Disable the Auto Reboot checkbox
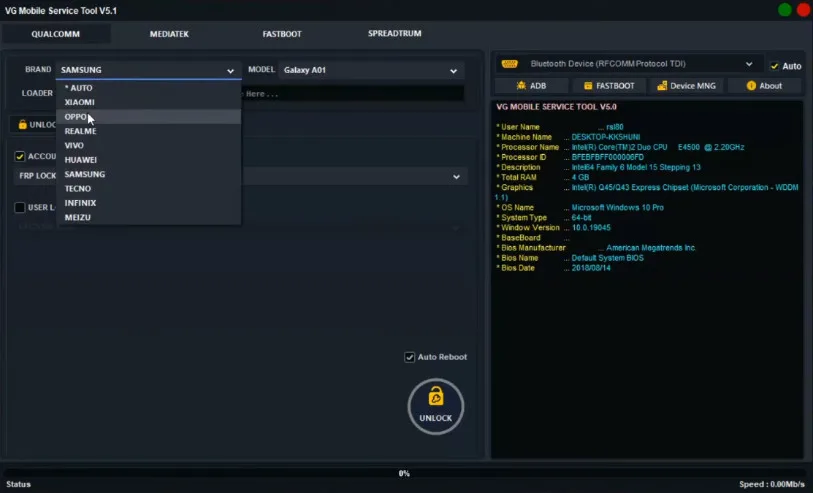Image resolution: width=813 pixels, height=493 pixels. [x=410, y=357]
